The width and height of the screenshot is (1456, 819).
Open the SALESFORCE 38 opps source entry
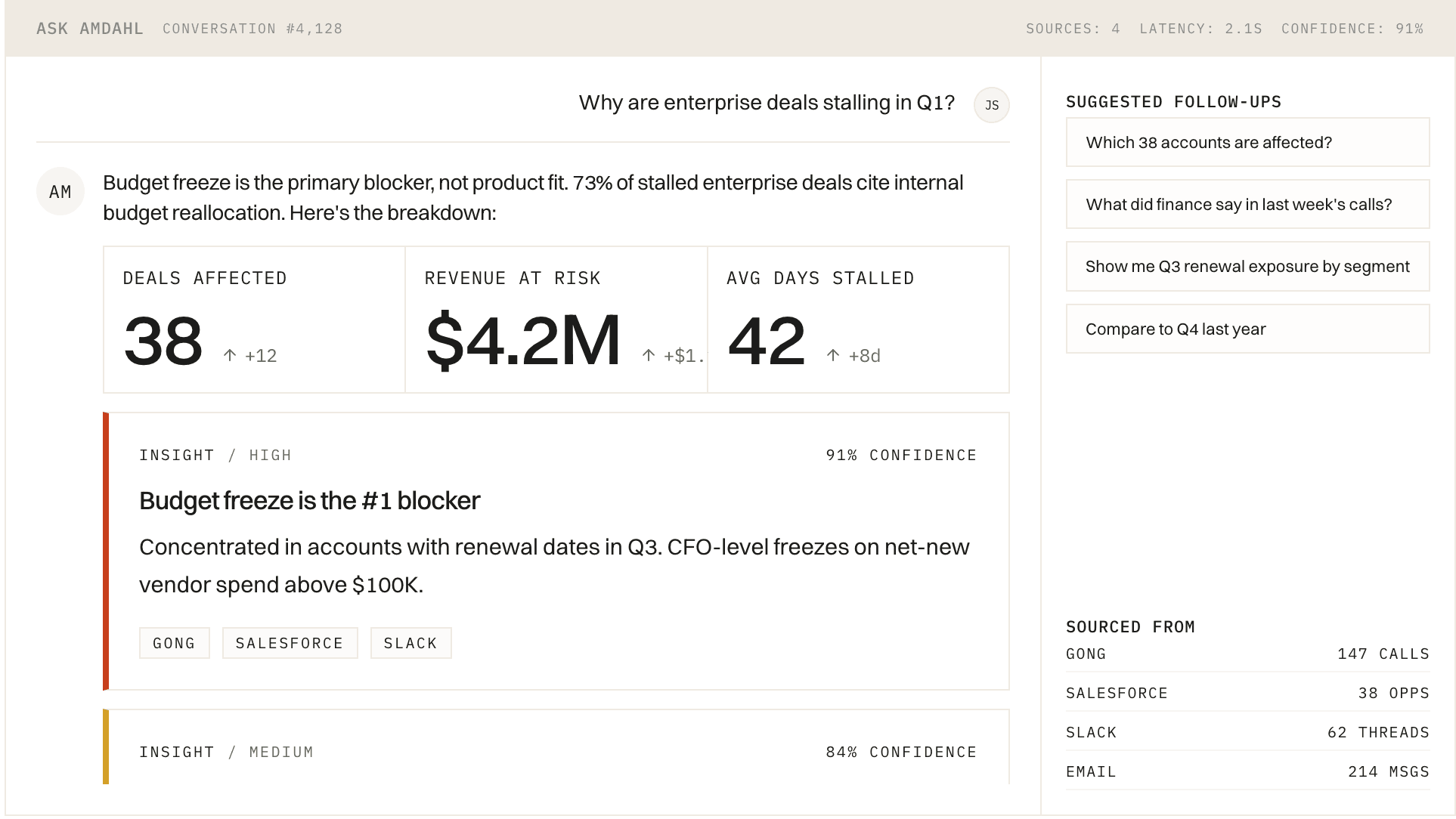pos(1246,693)
